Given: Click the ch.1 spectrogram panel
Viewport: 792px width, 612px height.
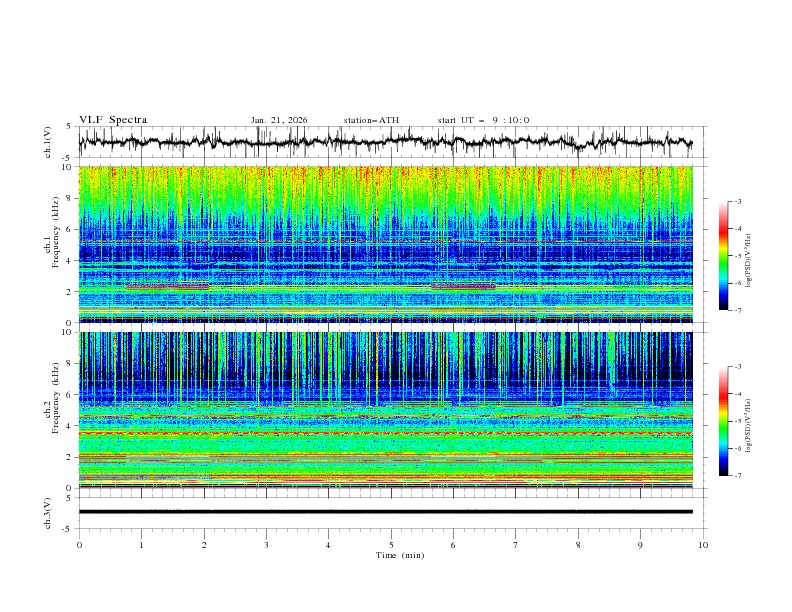Looking at the screenshot, I should point(386,244).
